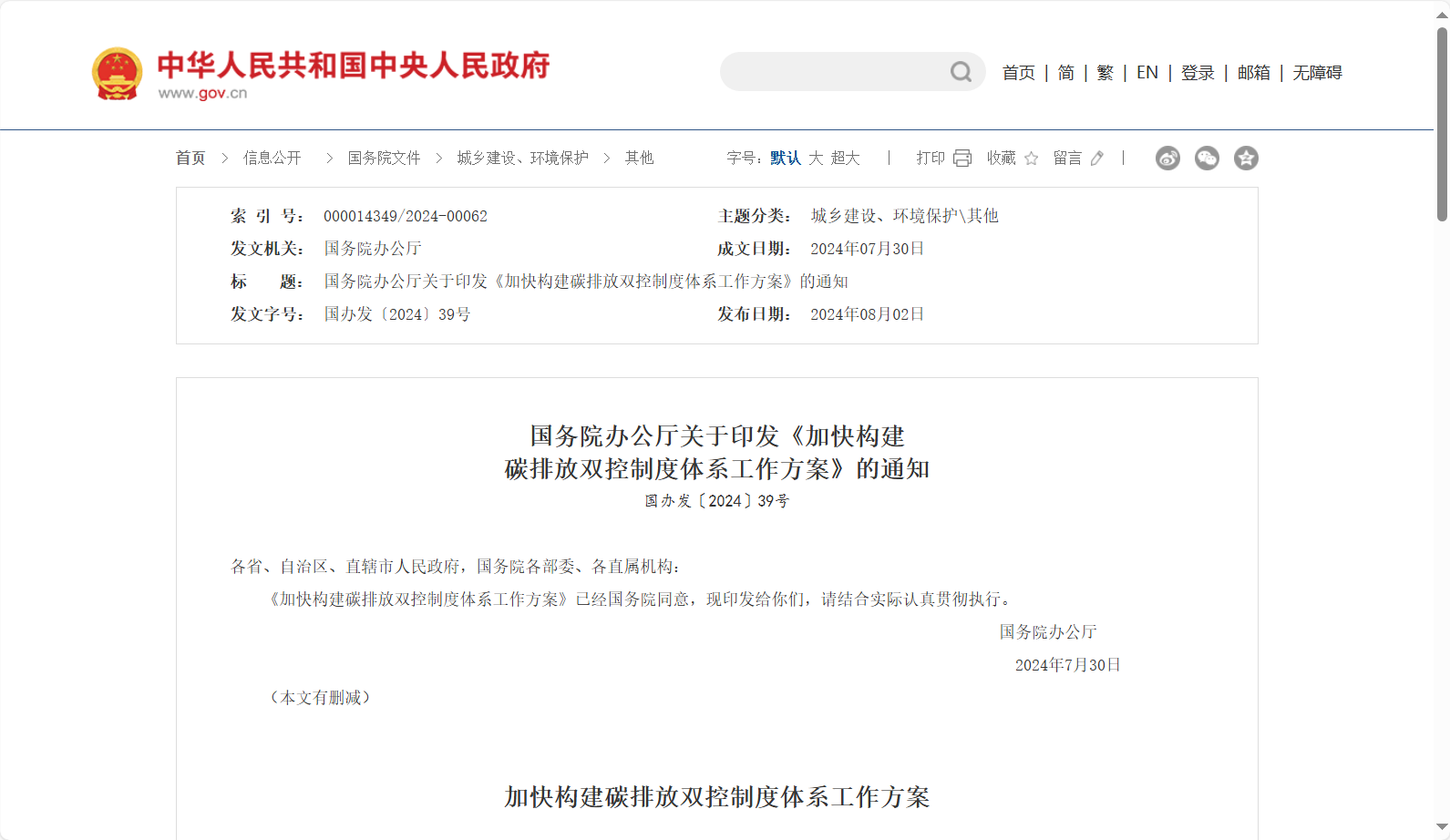Click the 中华人民共和国中央人民政府 site title
This screenshot has width=1450, height=840.
[x=354, y=66]
